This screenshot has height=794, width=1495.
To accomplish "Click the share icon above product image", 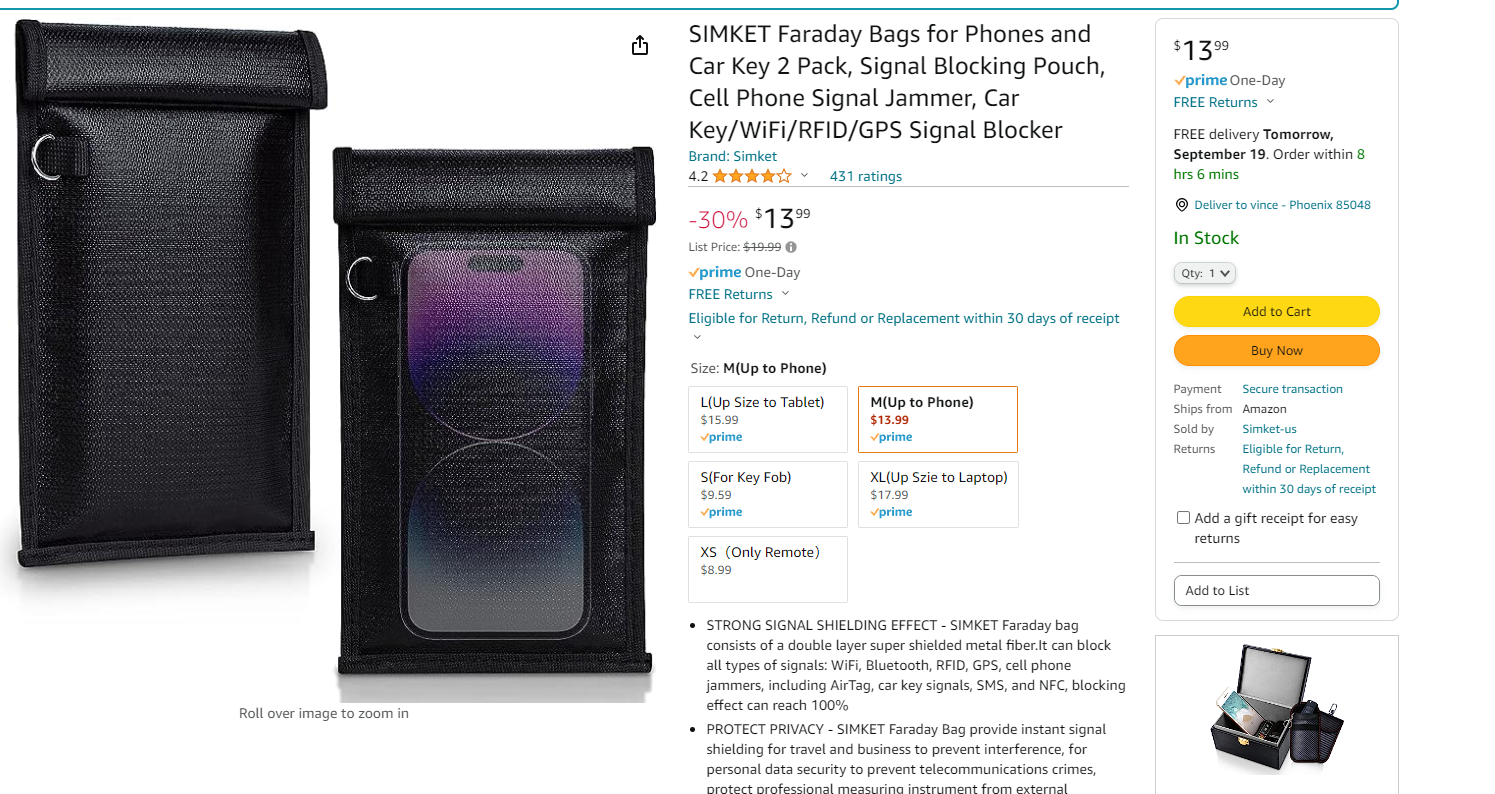I will [640, 46].
